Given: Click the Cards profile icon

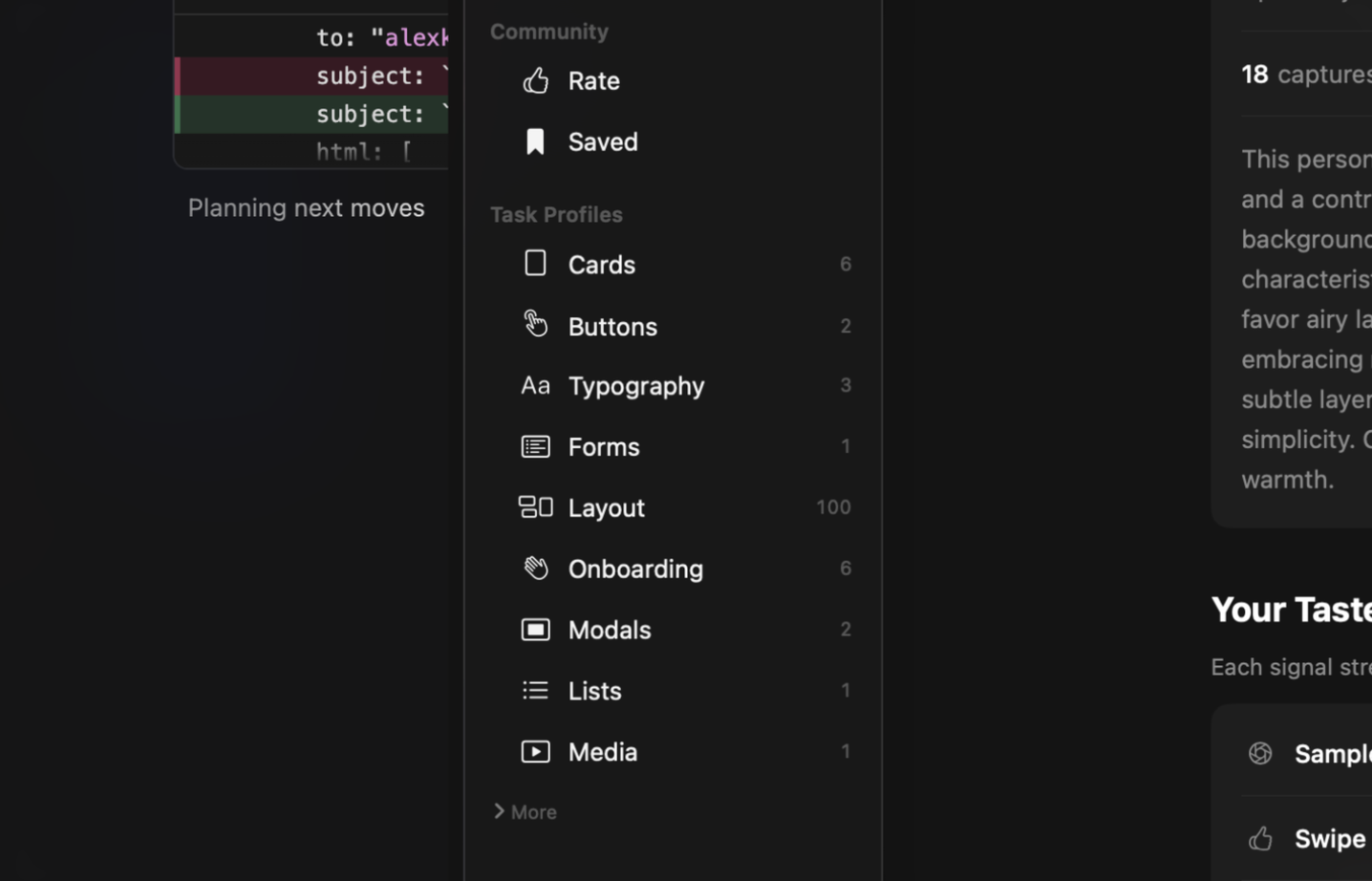Looking at the screenshot, I should pyautogui.click(x=535, y=263).
